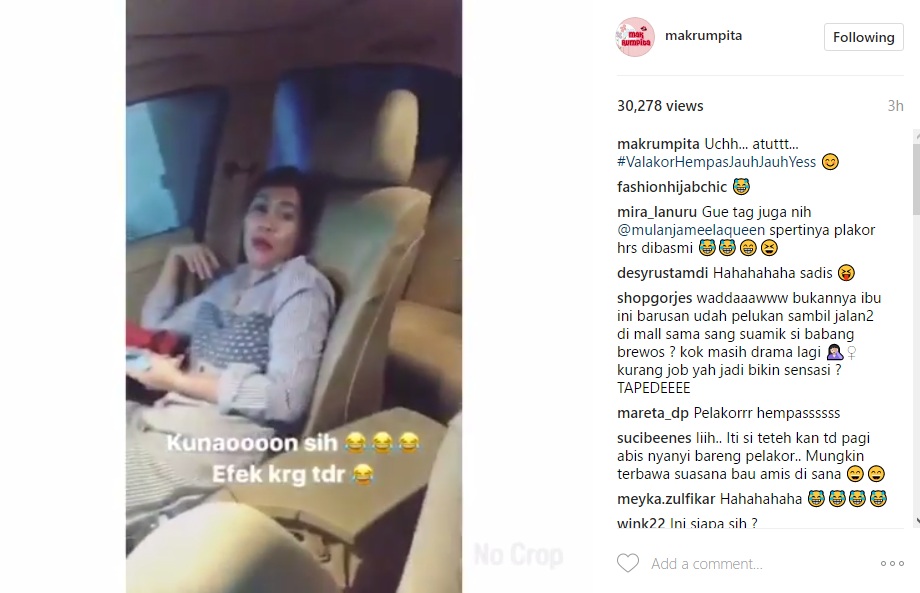This screenshot has width=920, height=593.
Task: Open the #ValakorHempasJauhJauhYess hashtag link
Action: (x=716, y=162)
